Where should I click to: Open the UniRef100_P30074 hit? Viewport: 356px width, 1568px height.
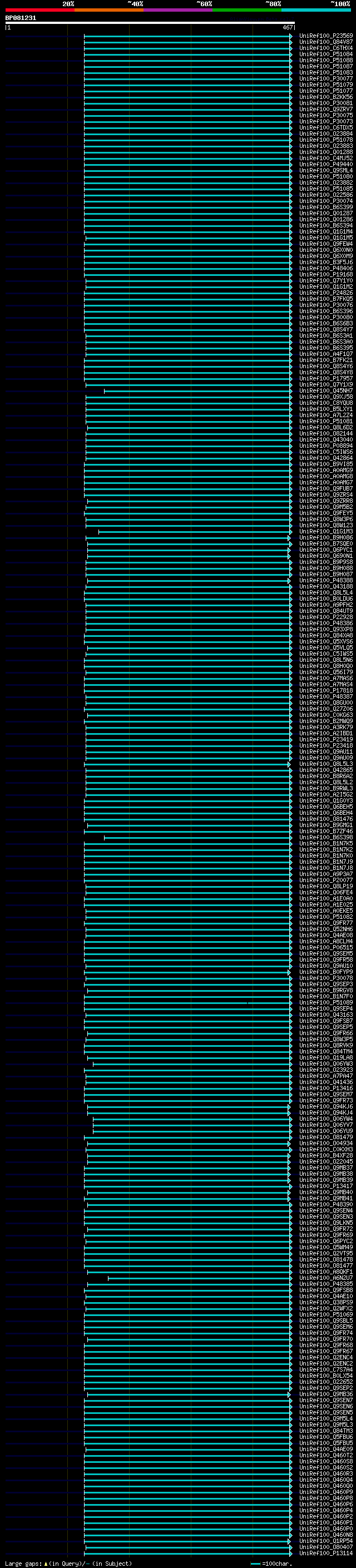[325, 201]
